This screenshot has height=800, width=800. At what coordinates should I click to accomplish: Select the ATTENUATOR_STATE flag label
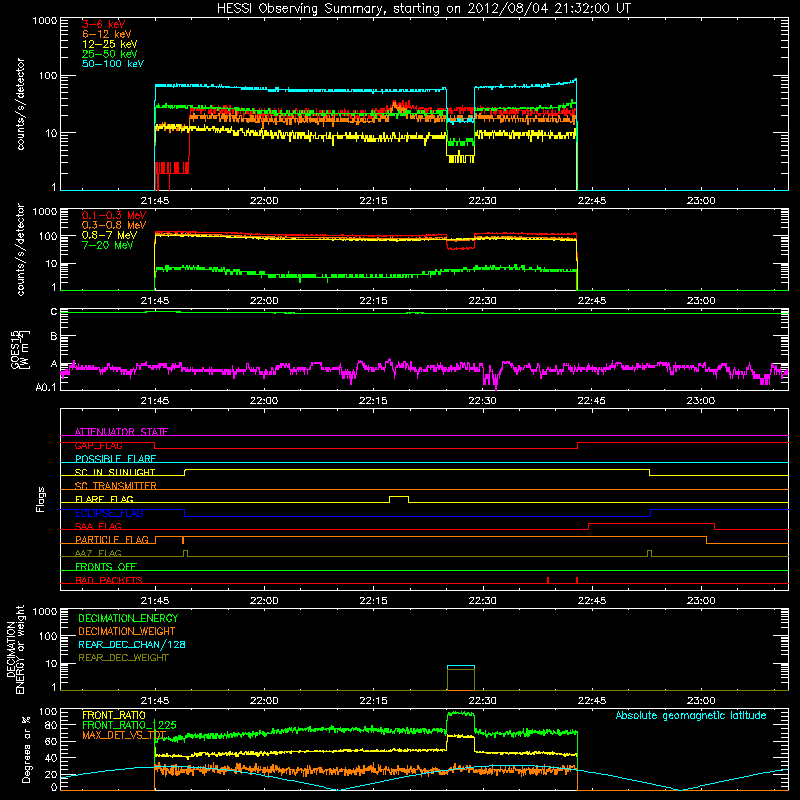tap(121, 432)
